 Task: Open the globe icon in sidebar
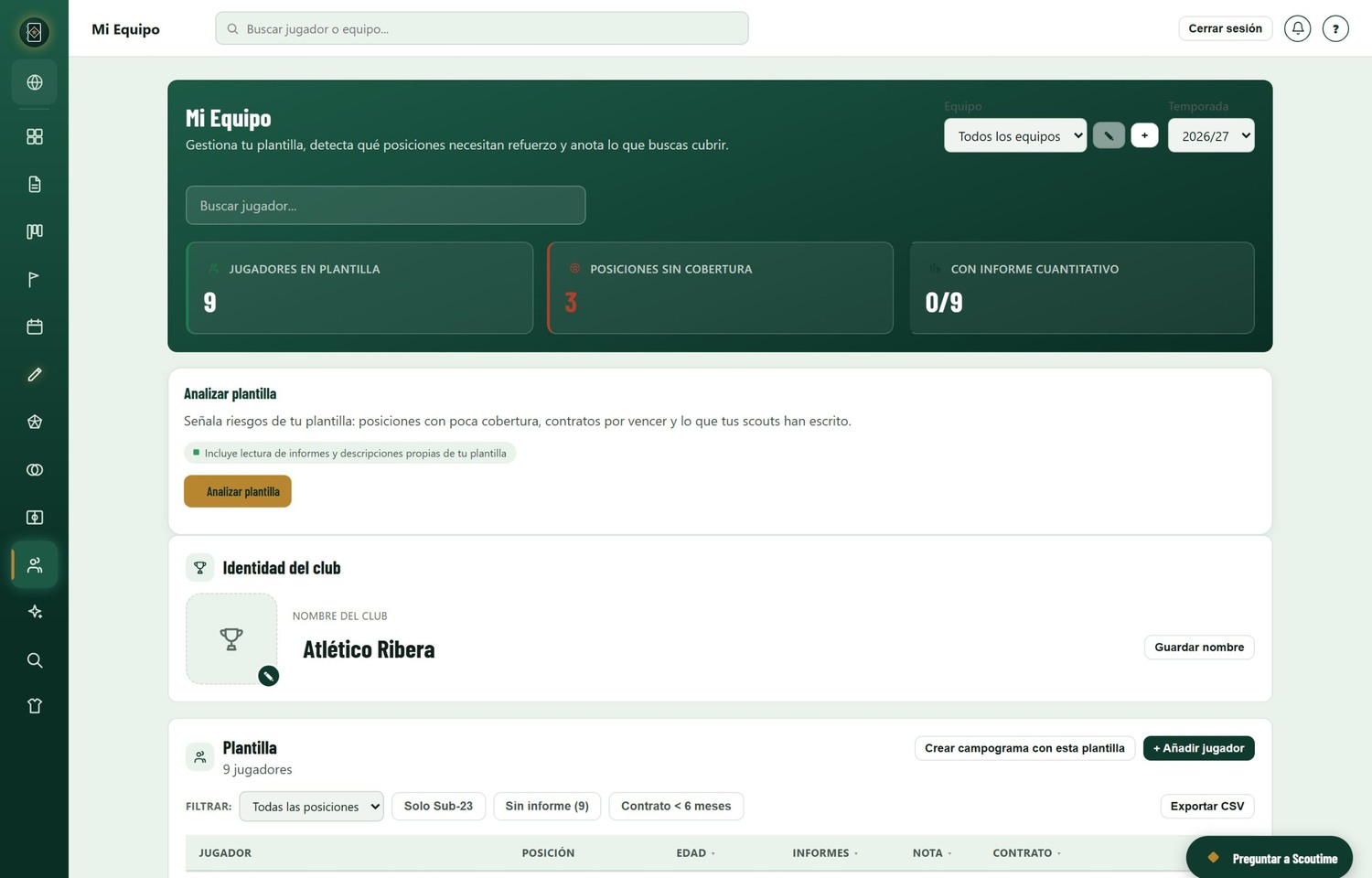[35, 82]
